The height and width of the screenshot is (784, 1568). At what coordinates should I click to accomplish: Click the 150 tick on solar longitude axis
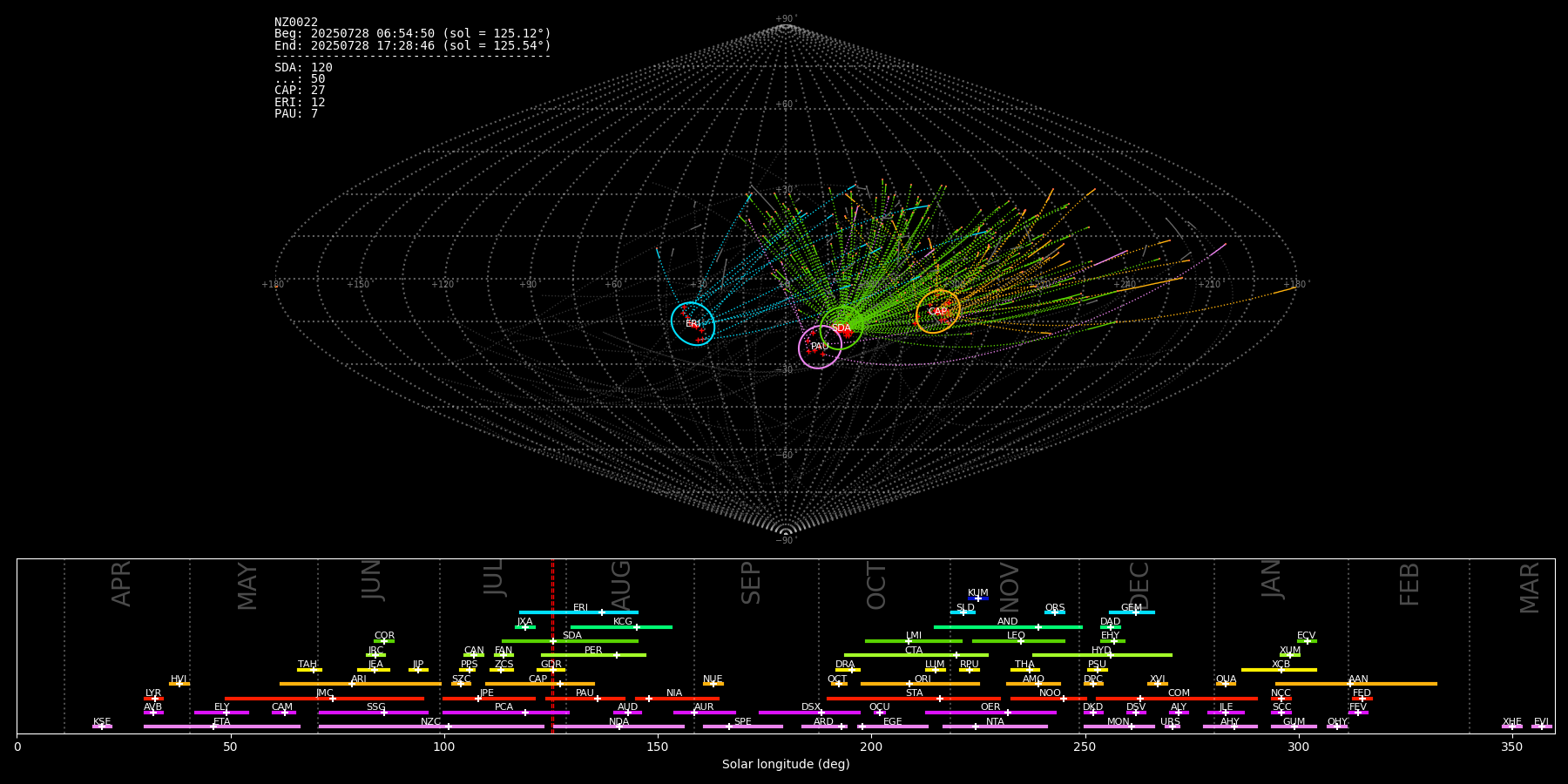click(x=658, y=747)
